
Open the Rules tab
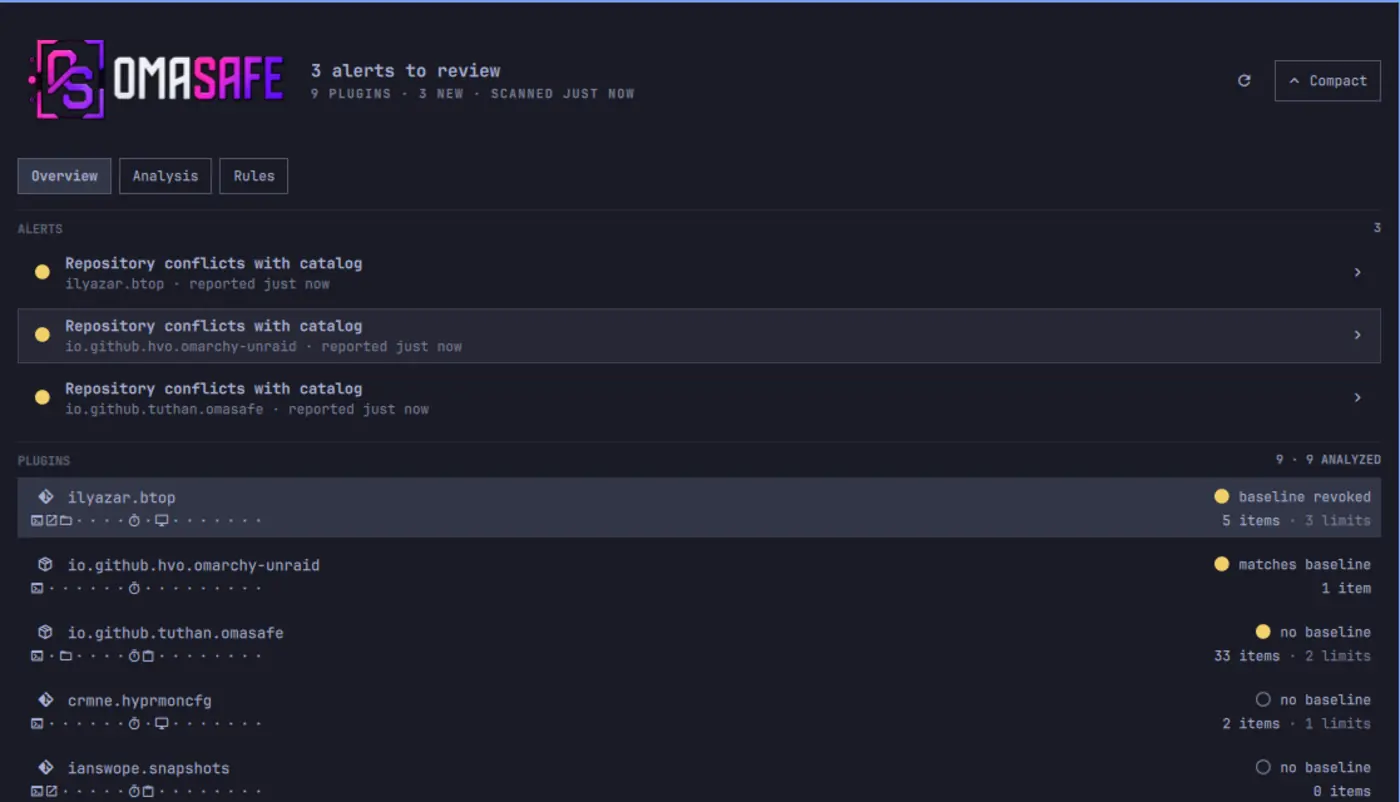[254, 176]
